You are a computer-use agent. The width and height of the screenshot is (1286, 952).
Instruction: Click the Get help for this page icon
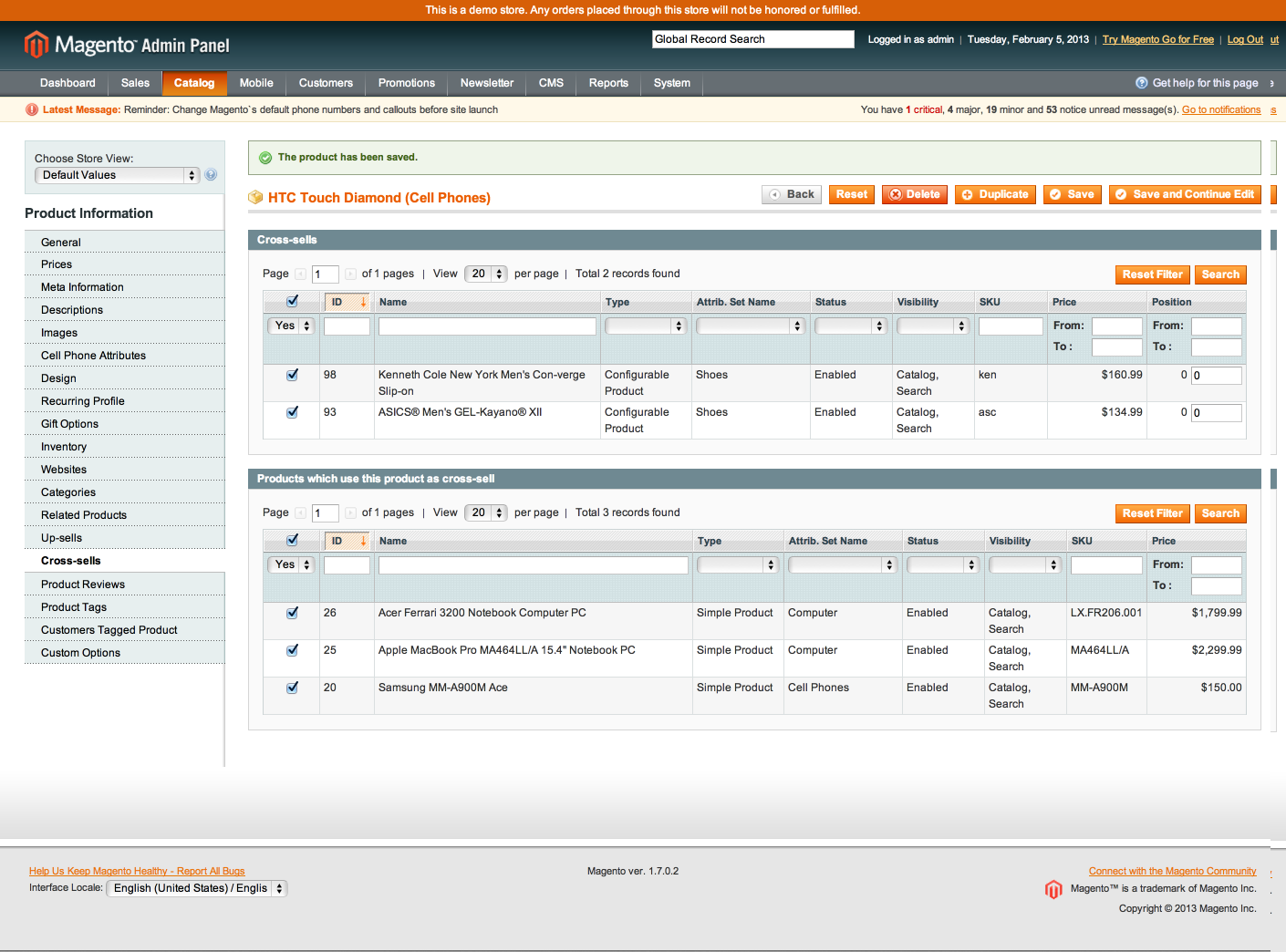click(x=1142, y=83)
